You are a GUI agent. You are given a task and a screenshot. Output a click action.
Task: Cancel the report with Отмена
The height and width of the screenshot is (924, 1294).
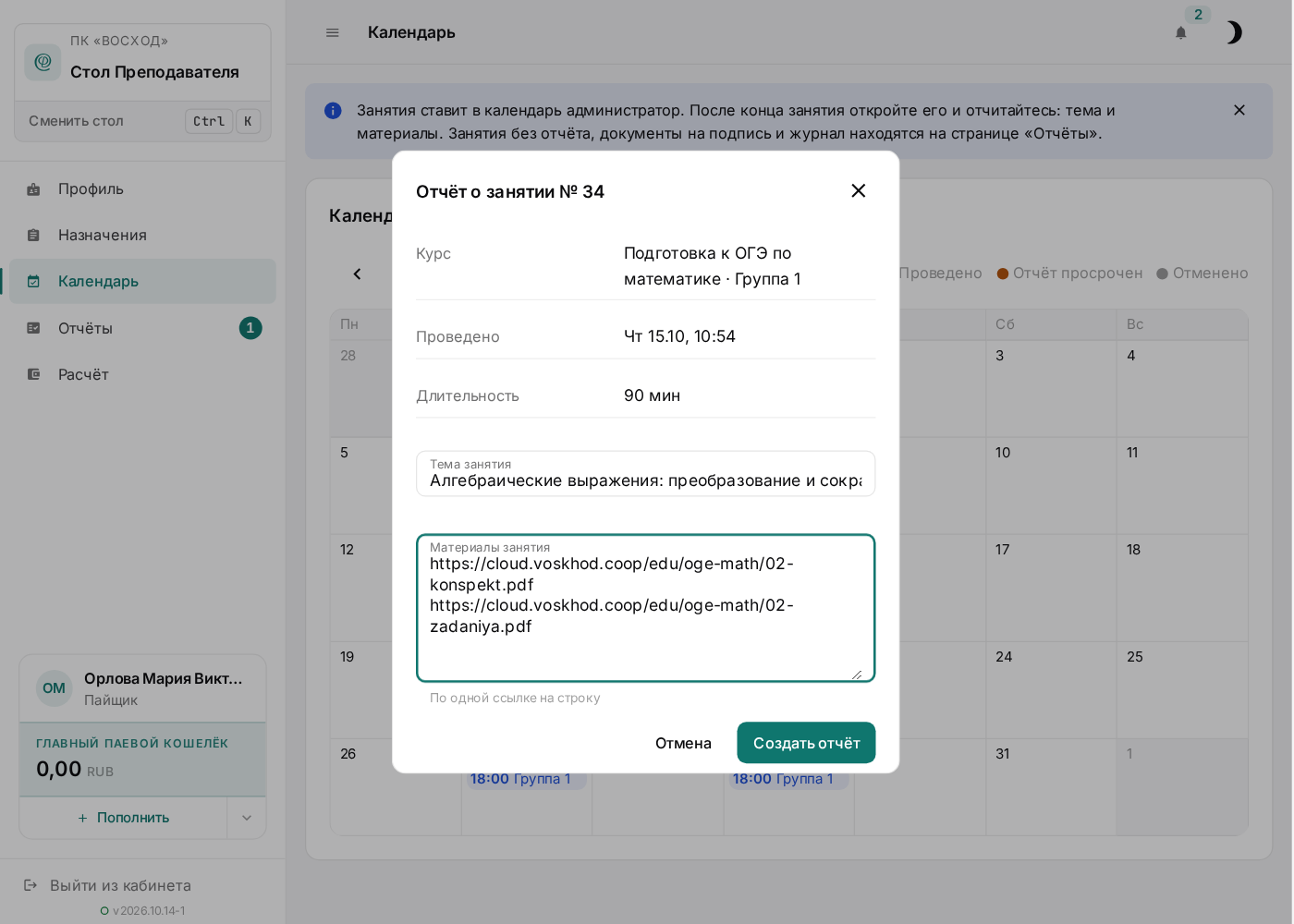click(x=683, y=743)
